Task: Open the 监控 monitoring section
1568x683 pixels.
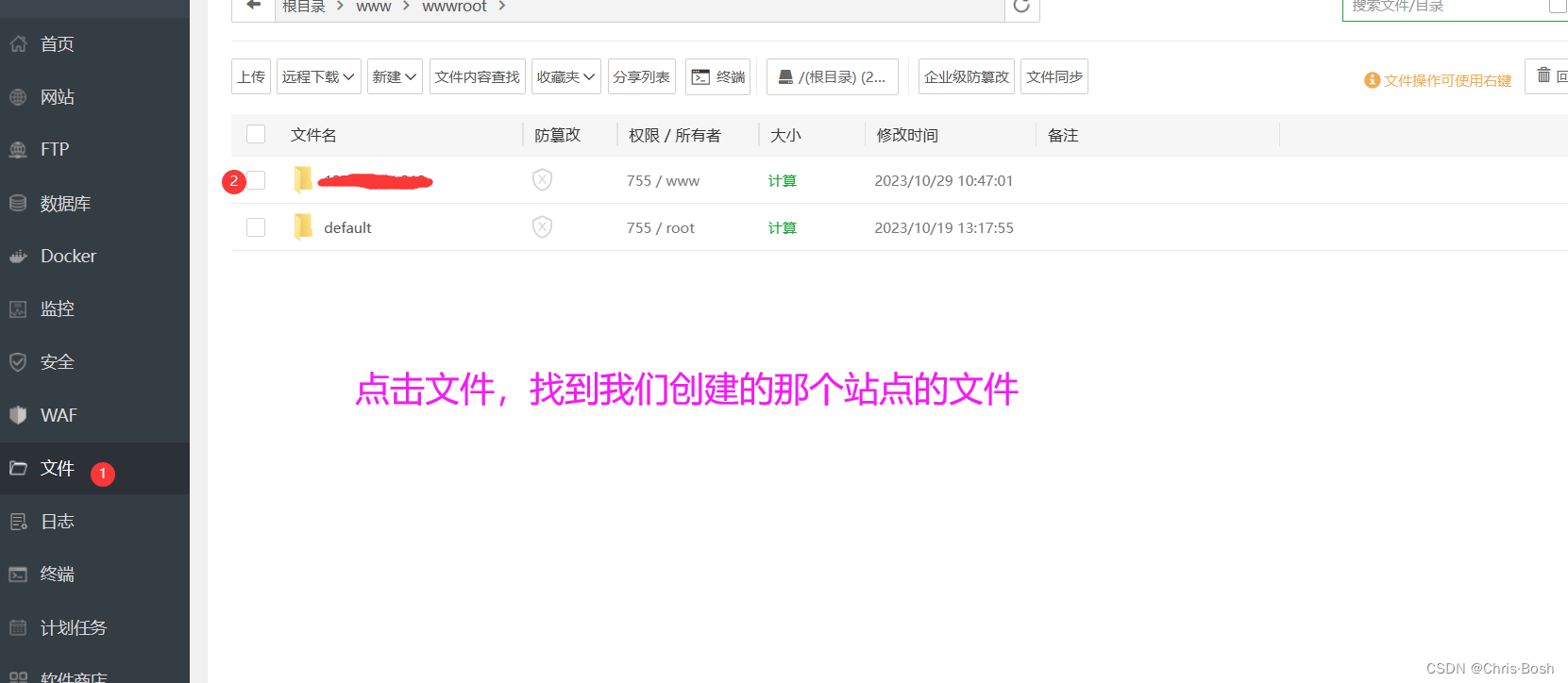Action: pos(57,309)
